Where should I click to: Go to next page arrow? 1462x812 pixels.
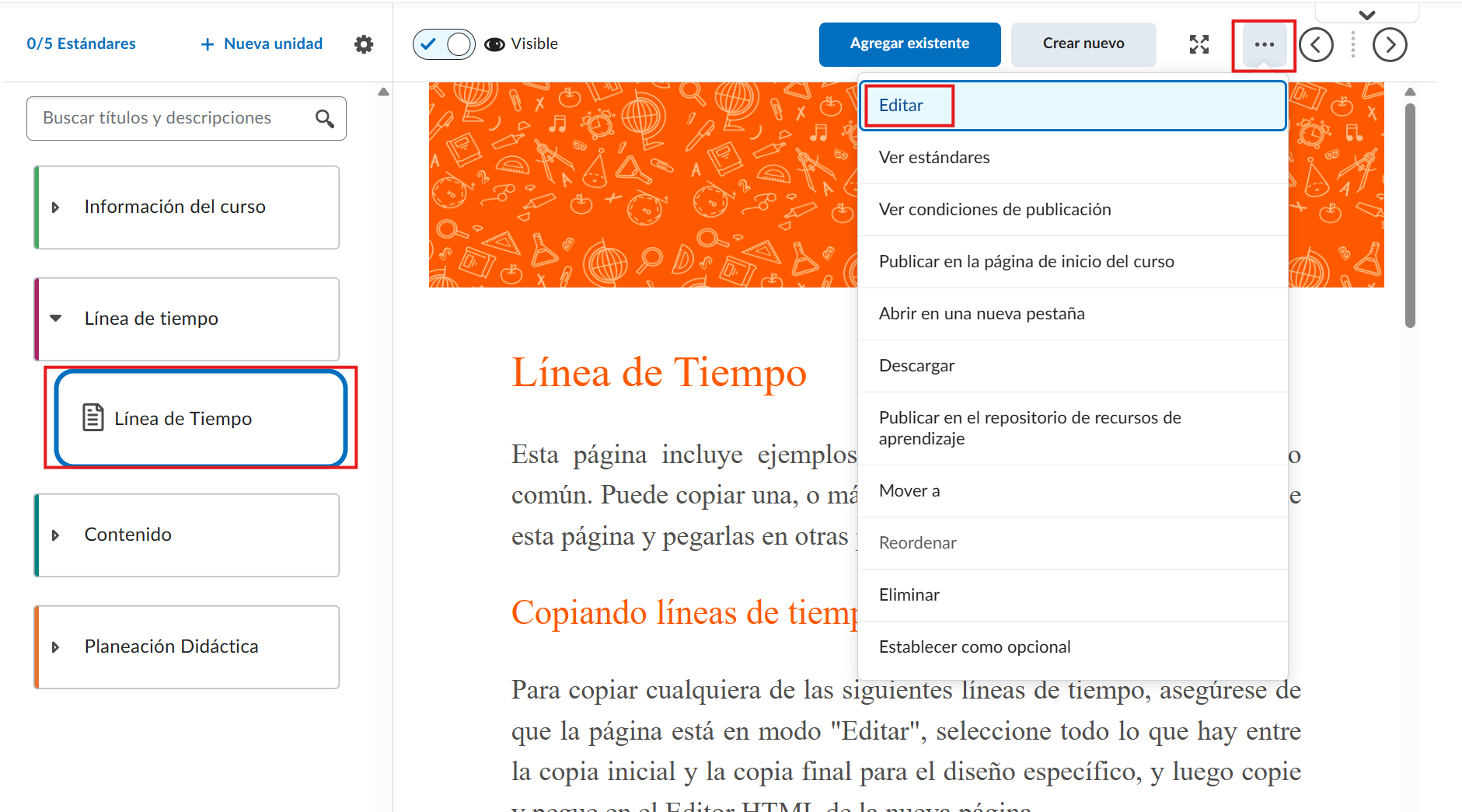(x=1389, y=45)
